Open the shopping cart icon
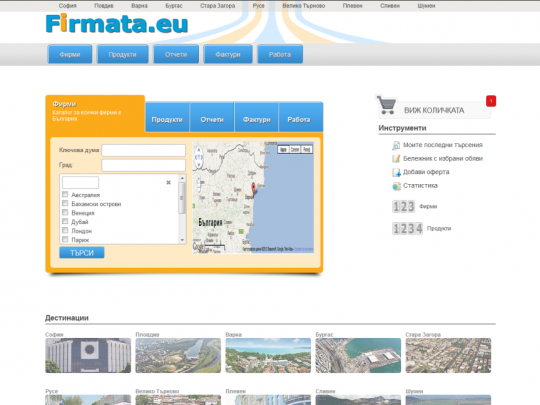The width and height of the screenshot is (540, 405). point(386,105)
